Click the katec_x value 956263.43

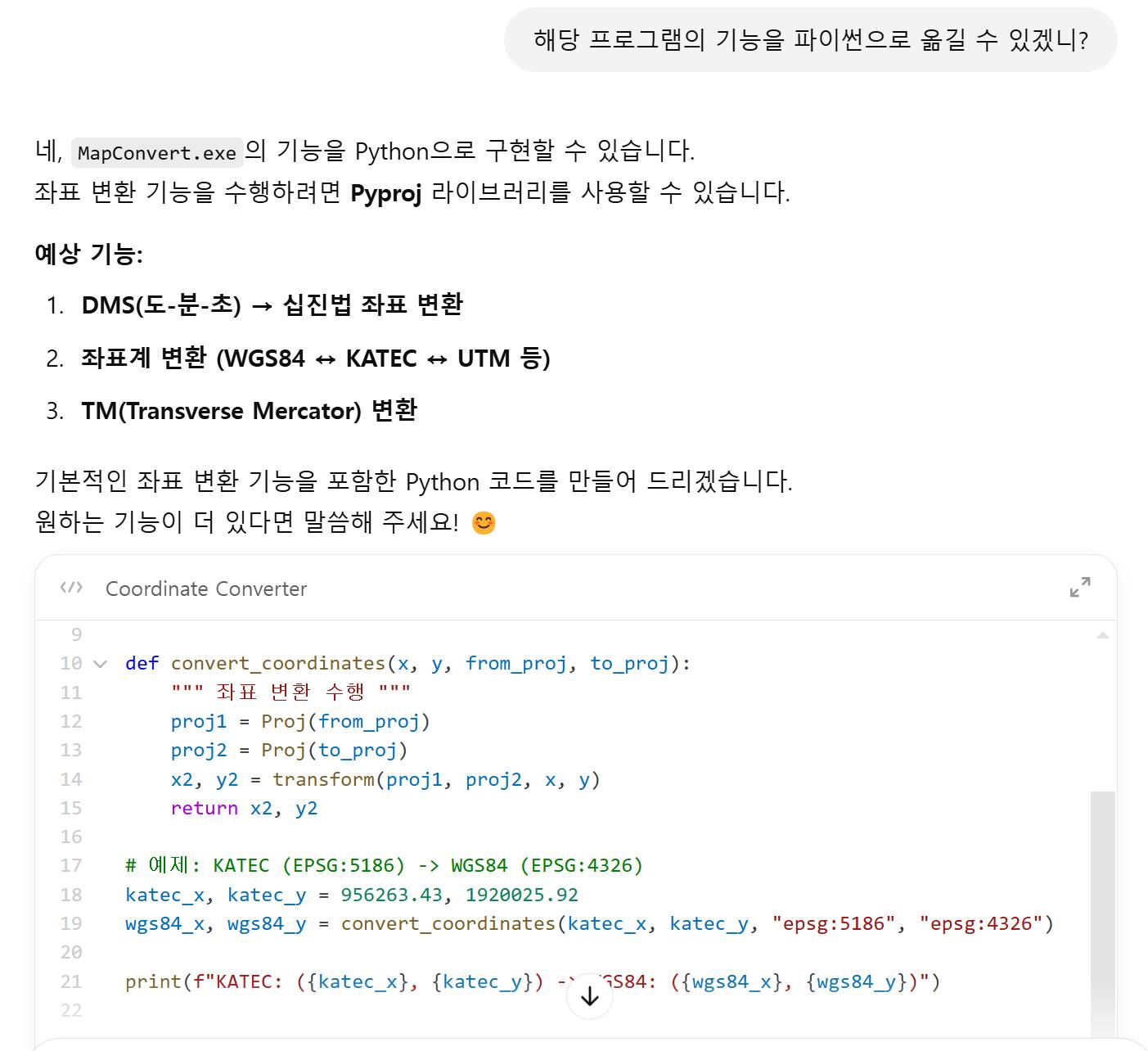(391, 895)
